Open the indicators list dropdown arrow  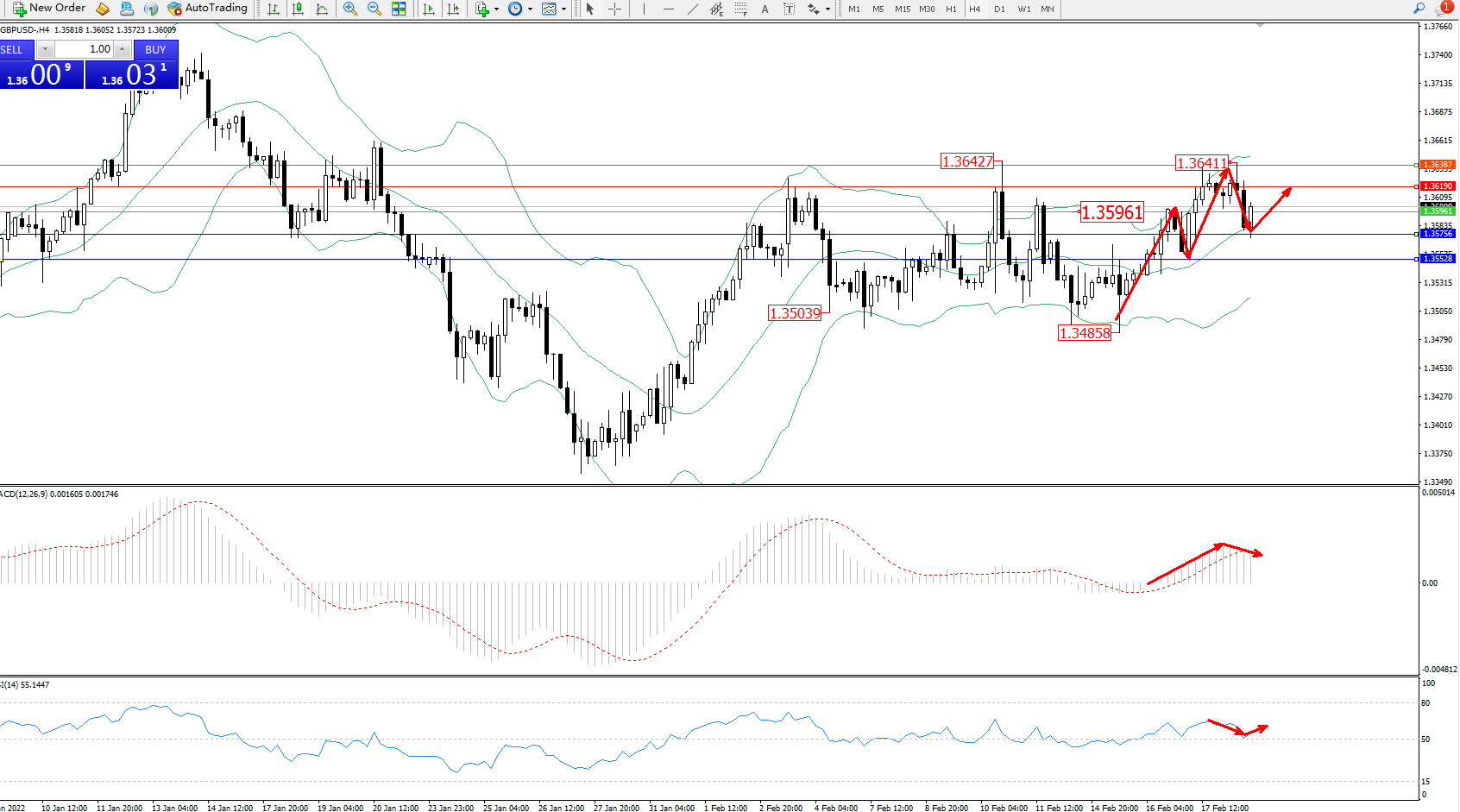[x=496, y=9]
